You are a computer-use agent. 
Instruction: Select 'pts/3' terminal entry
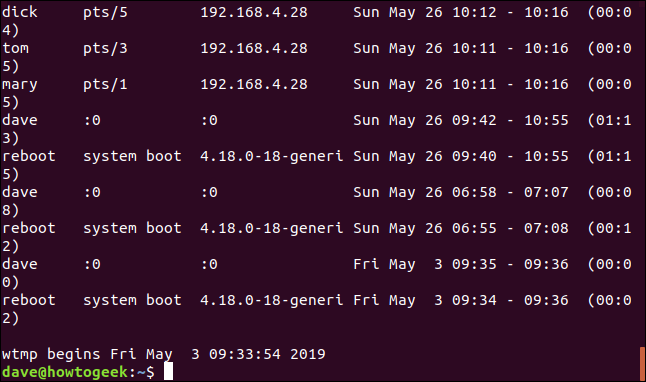[105, 49]
